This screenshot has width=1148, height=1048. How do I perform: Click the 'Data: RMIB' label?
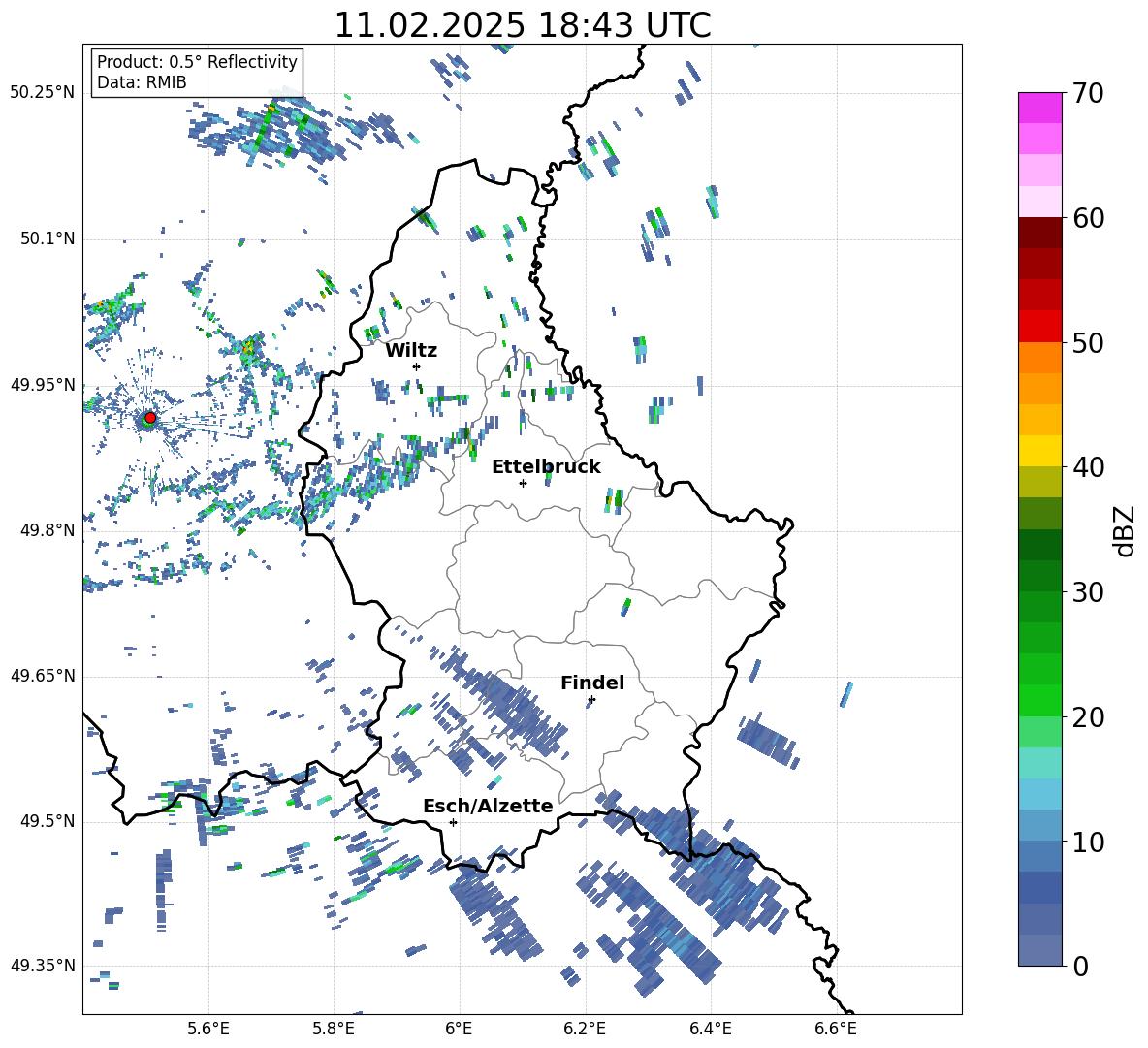[142, 82]
